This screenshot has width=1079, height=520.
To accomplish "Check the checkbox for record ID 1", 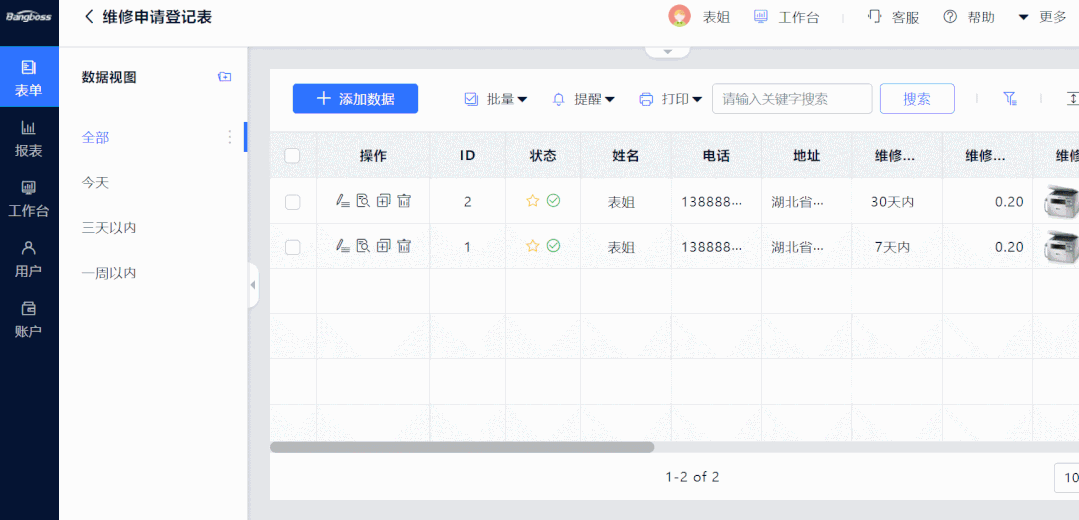I will (292, 247).
